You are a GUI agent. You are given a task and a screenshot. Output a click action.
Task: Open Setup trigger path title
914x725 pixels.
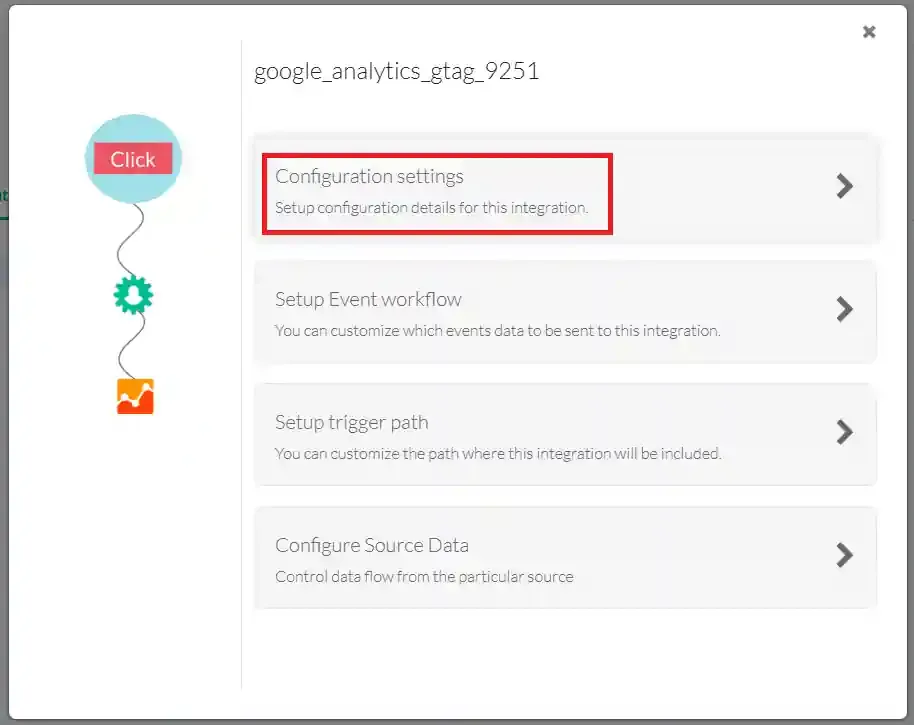pos(351,423)
